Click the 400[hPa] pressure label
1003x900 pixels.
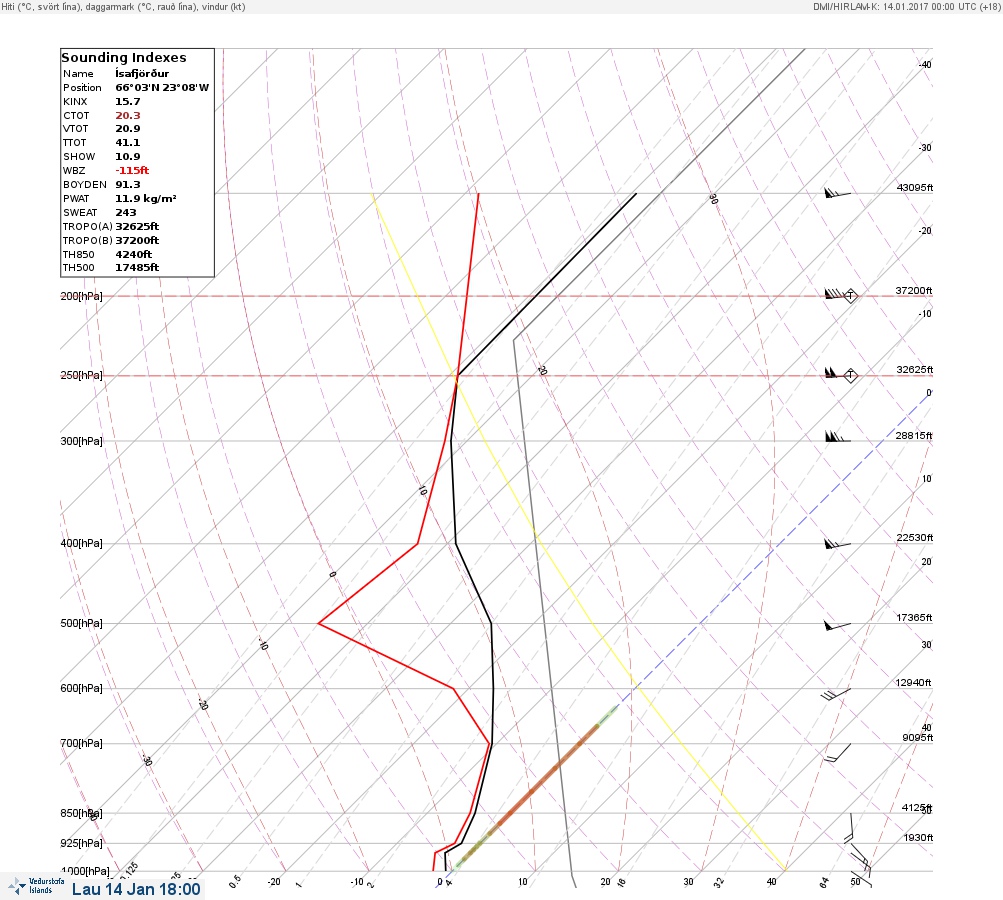coord(81,543)
